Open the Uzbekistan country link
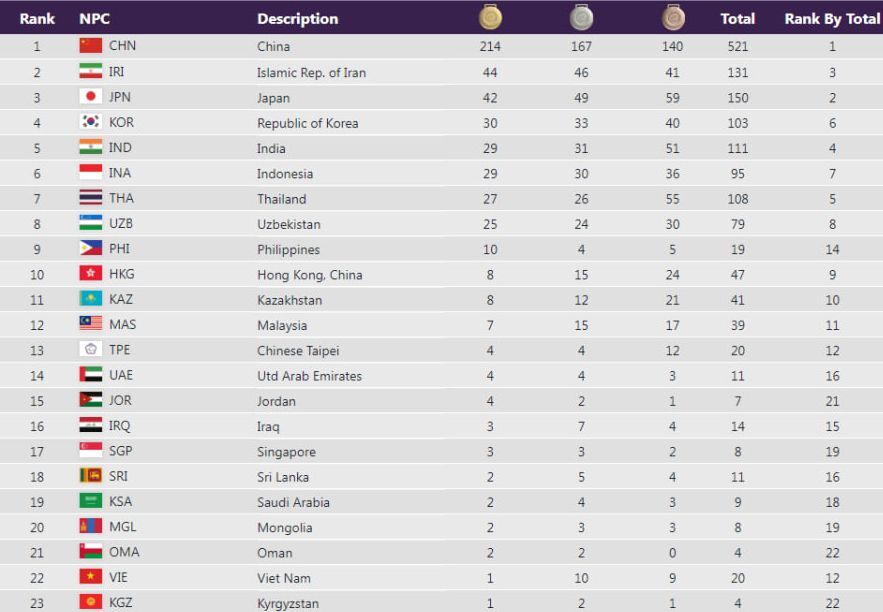This screenshot has width=883, height=612. [289, 224]
